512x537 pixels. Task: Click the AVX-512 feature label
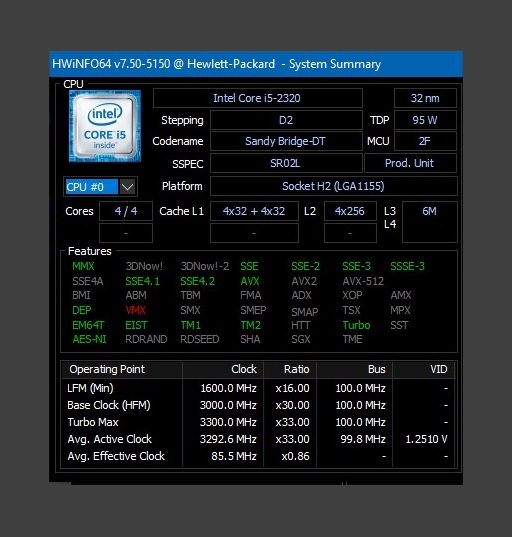(363, 281)
